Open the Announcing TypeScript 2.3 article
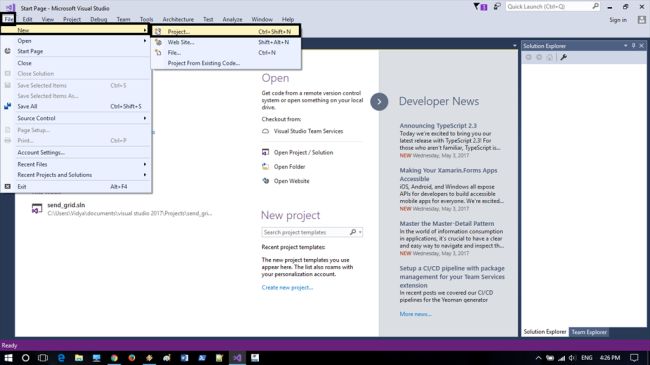 pos(438,125)
